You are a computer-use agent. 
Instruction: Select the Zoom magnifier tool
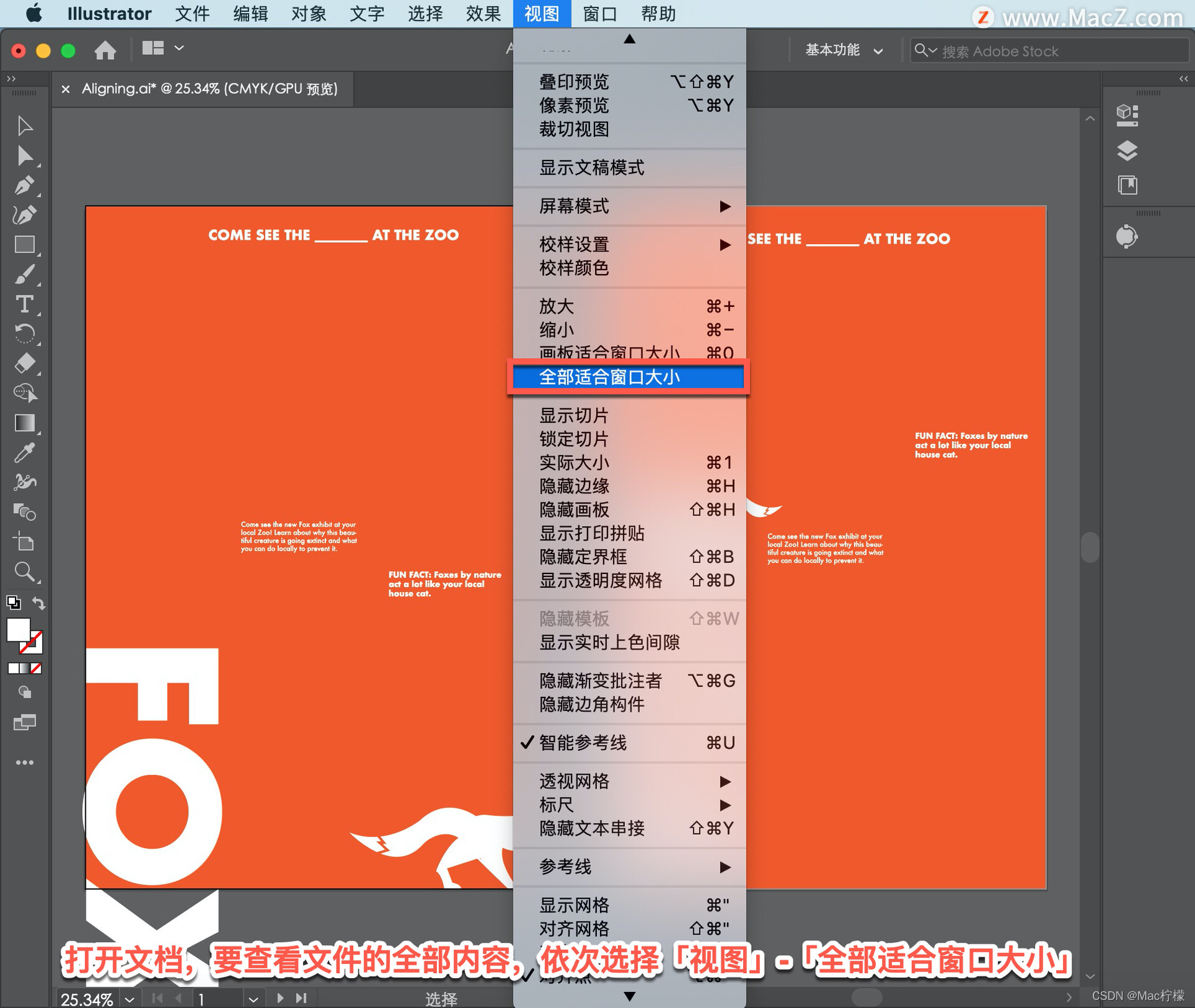(24, 572)
